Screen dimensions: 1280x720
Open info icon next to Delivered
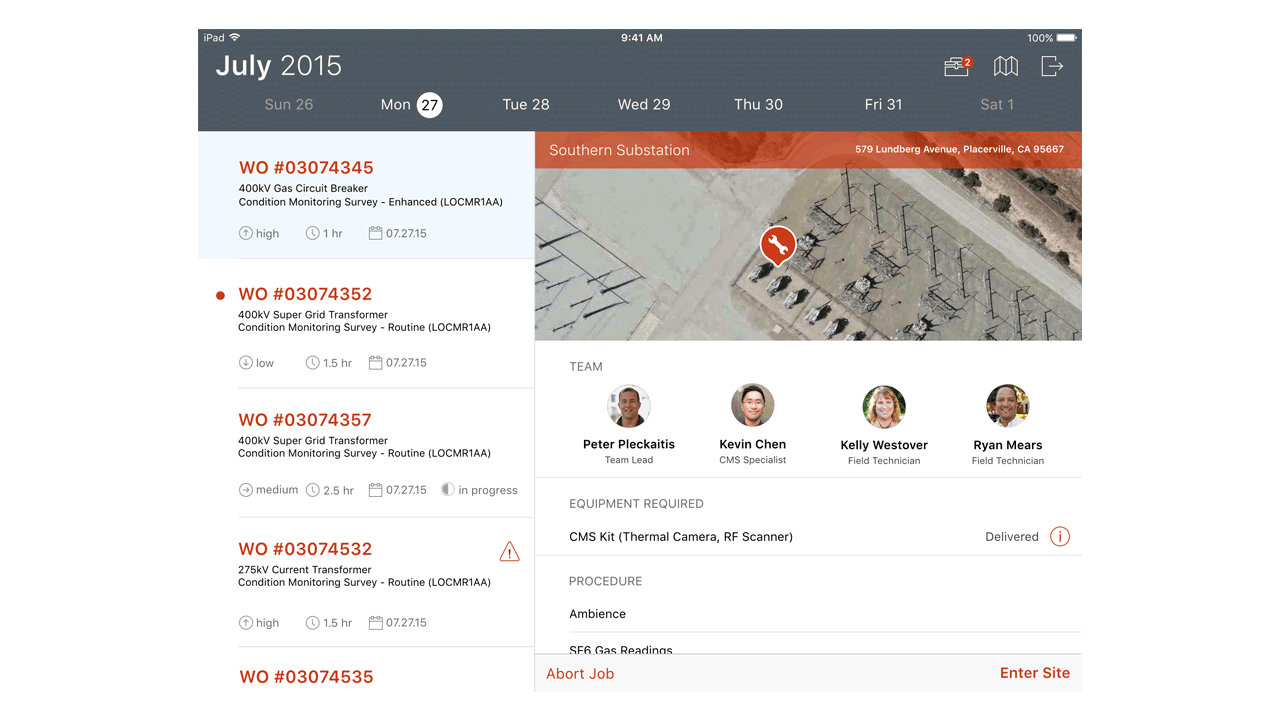pyautogui.click(x=1060, y=537)
